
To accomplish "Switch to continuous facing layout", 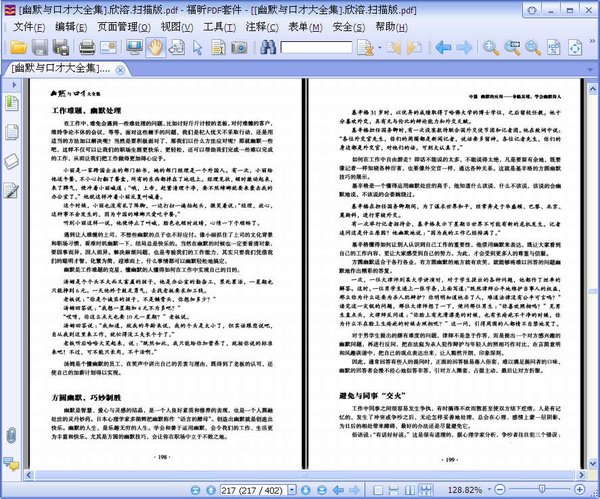I will point(426,490).
